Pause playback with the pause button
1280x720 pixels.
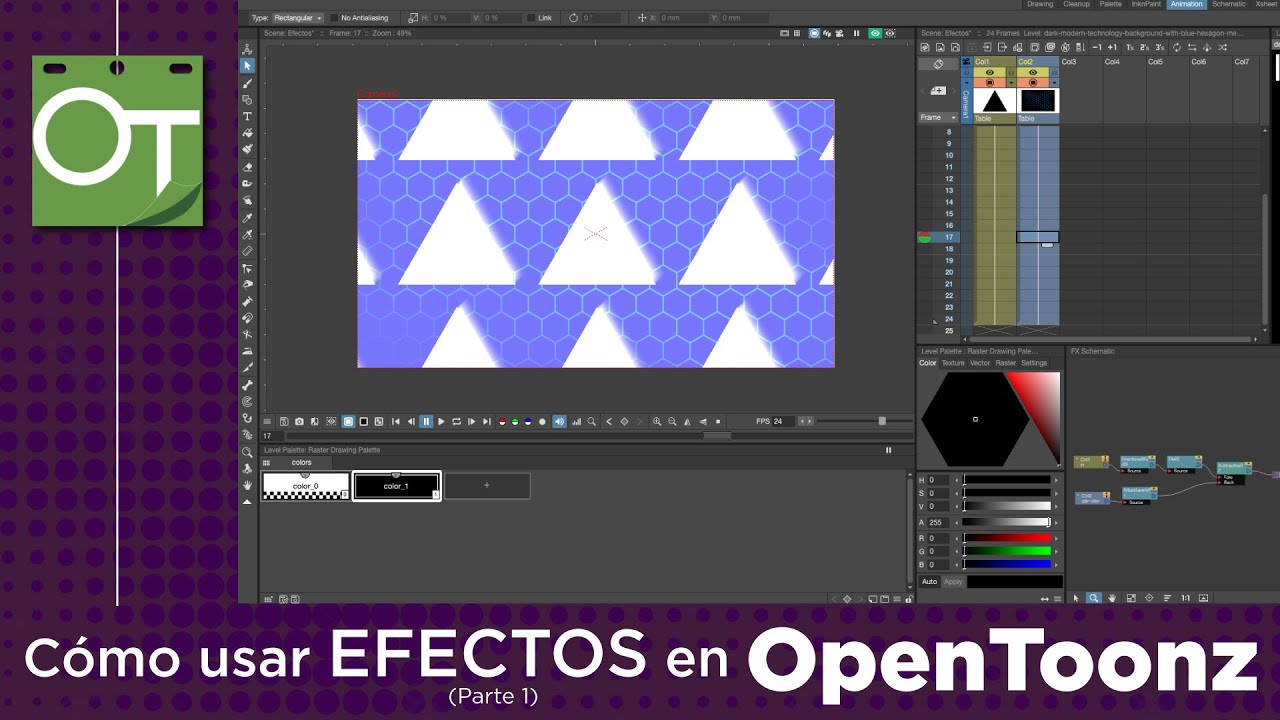pos(426,422)
